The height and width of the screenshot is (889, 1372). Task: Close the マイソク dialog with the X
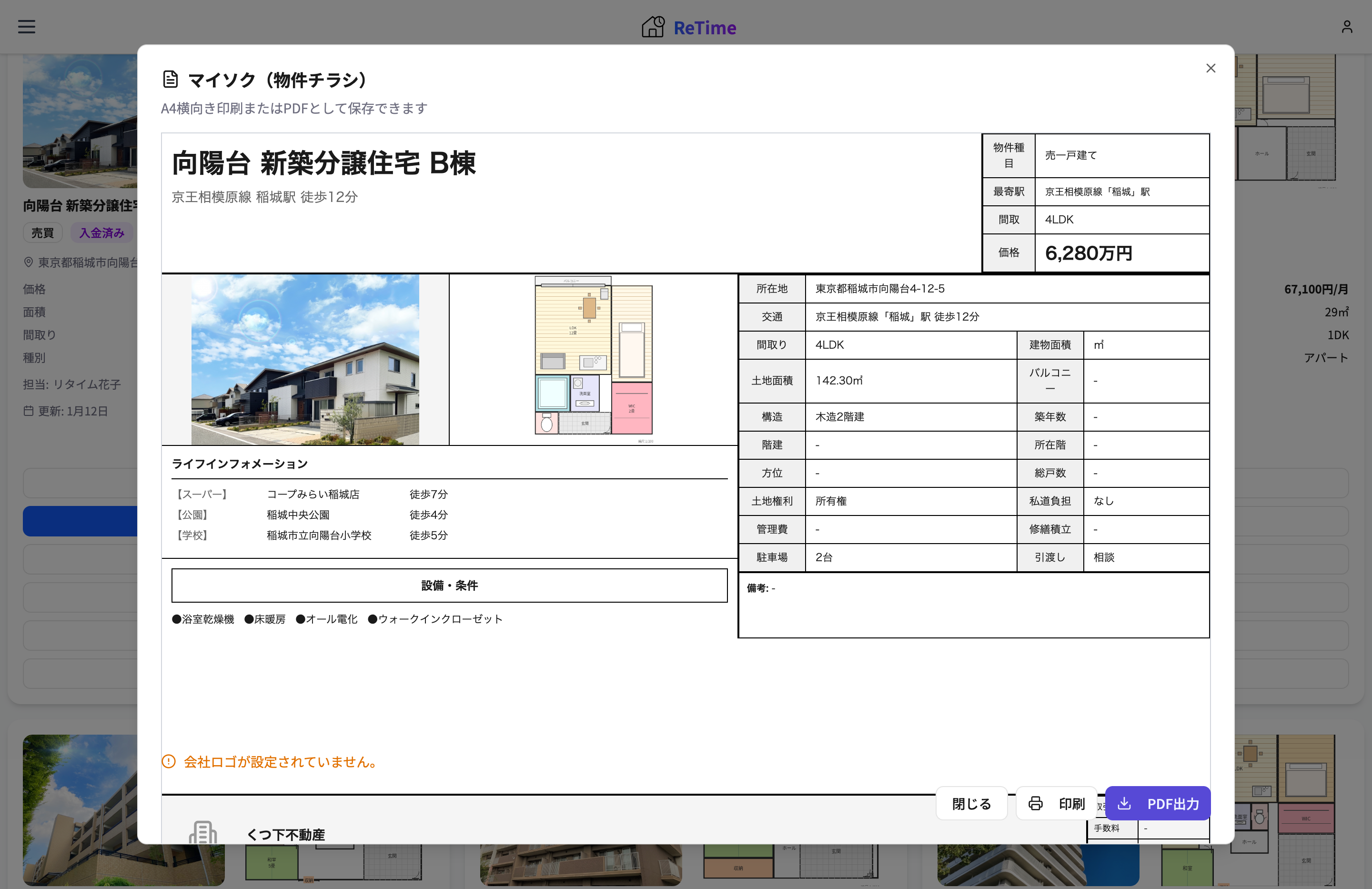pos(1211,68)
